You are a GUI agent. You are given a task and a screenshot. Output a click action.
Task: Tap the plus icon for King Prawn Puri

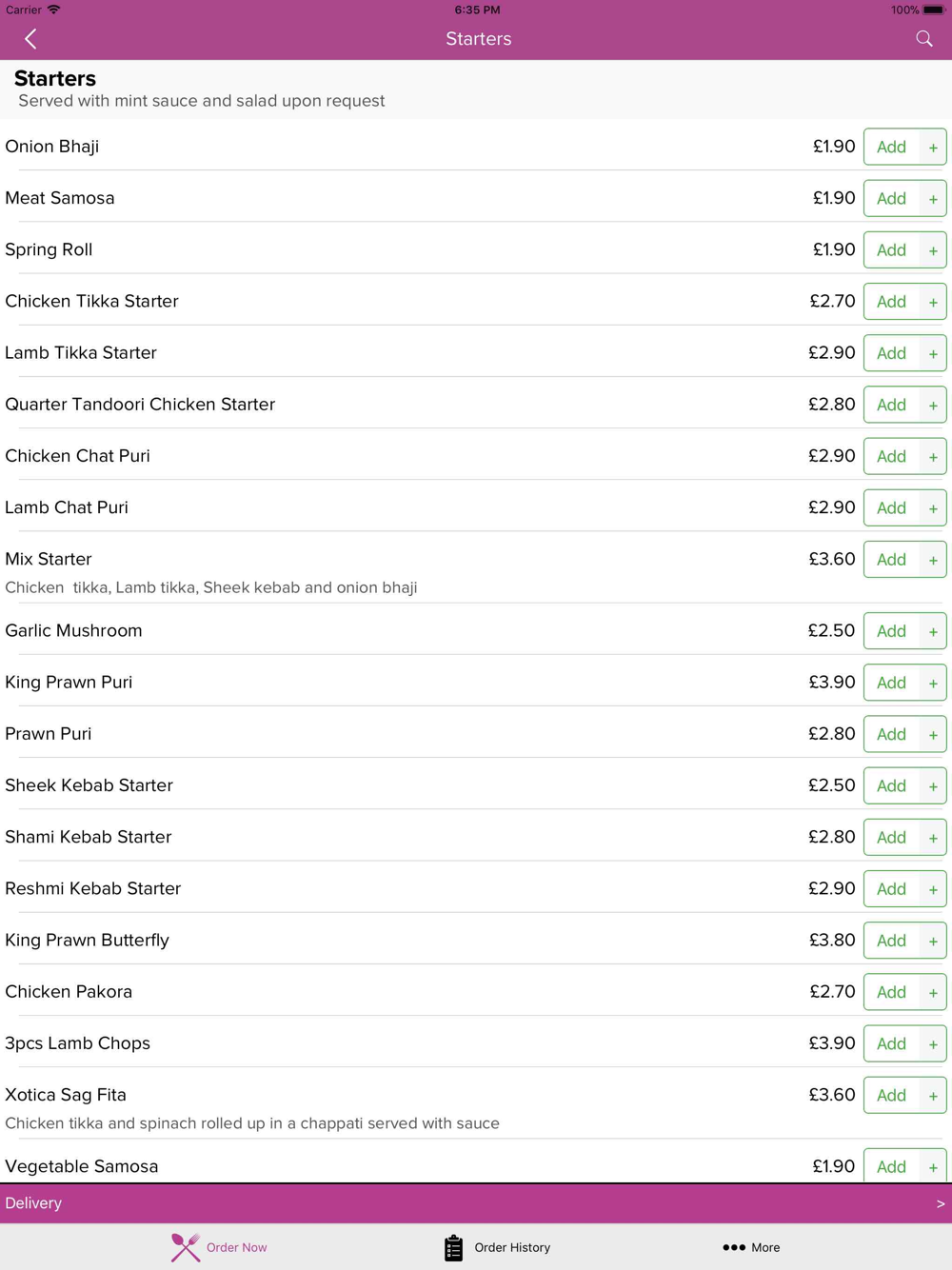[x=933, y=683]
